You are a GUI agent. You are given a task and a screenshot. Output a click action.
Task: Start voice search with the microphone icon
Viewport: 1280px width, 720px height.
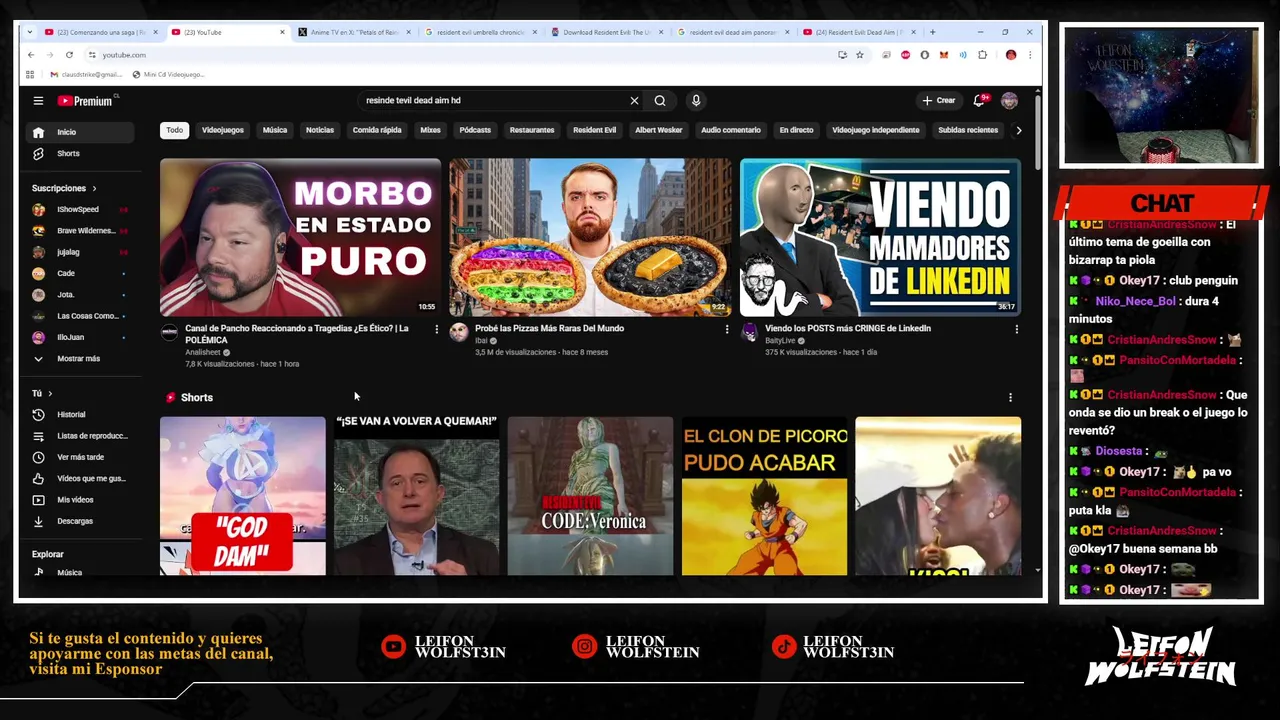(696, 100)
